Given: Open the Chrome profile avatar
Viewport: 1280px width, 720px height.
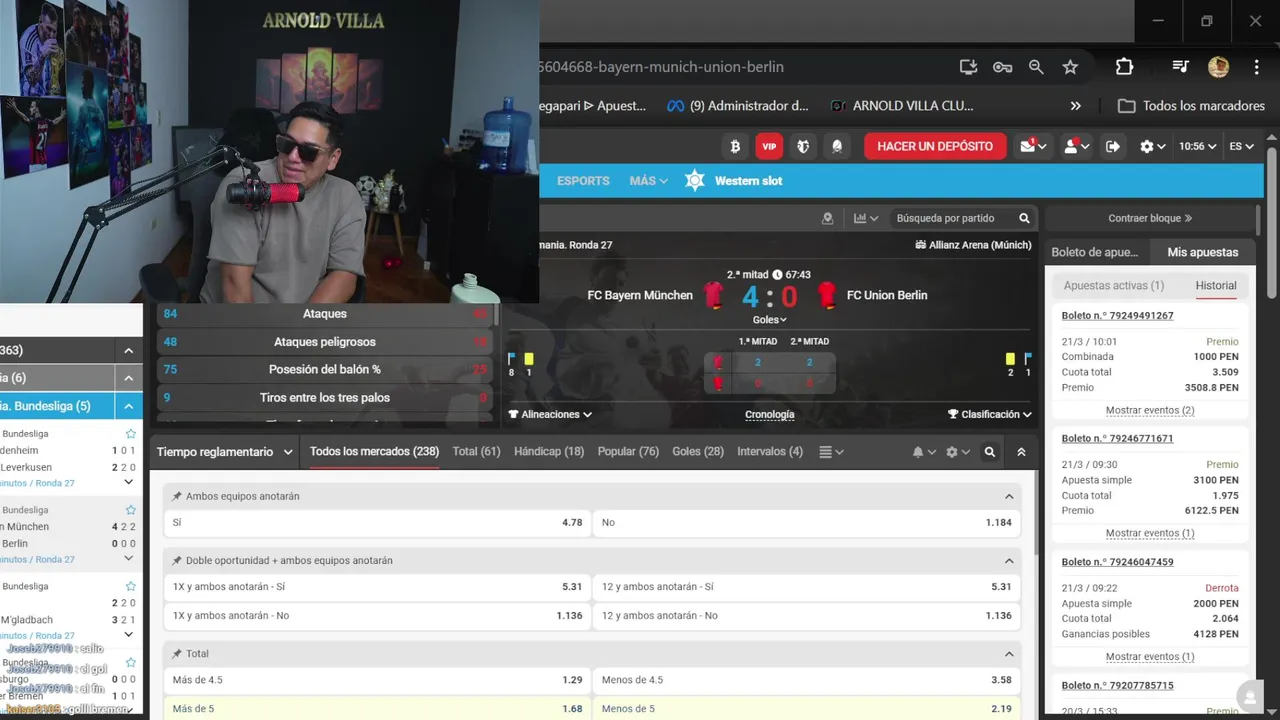Looking at the screenshot, I should (x=1218, y=67).
